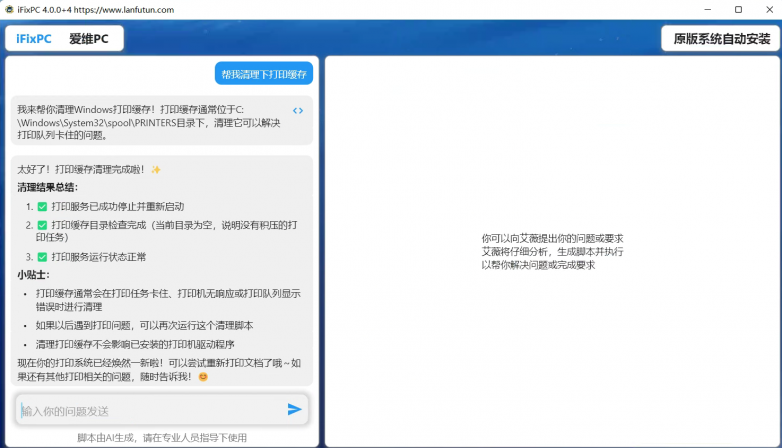
Task: Open the script code view icon
Action: [298, 110]
